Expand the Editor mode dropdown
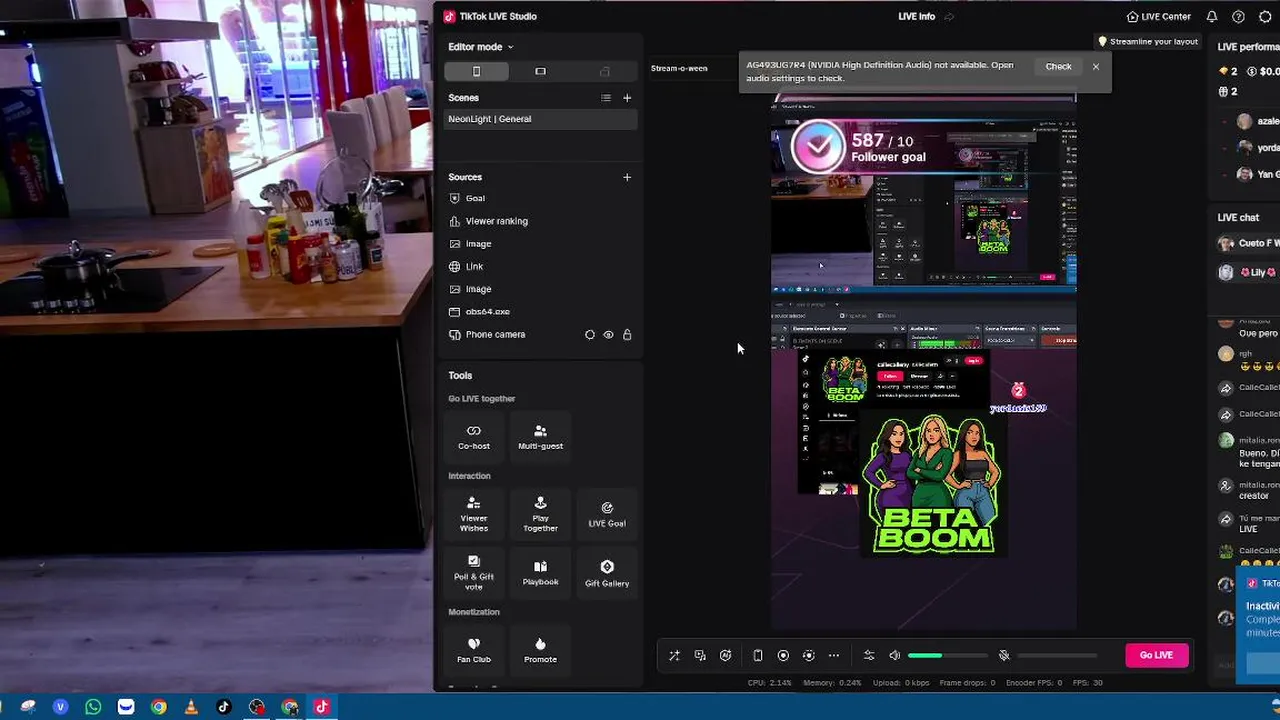 480,47
